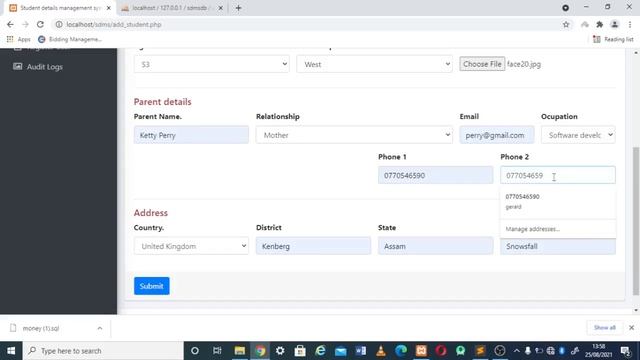Click the Chrome incognito/record indicator in title bar

pyautogui.click(x=565, y=8)
